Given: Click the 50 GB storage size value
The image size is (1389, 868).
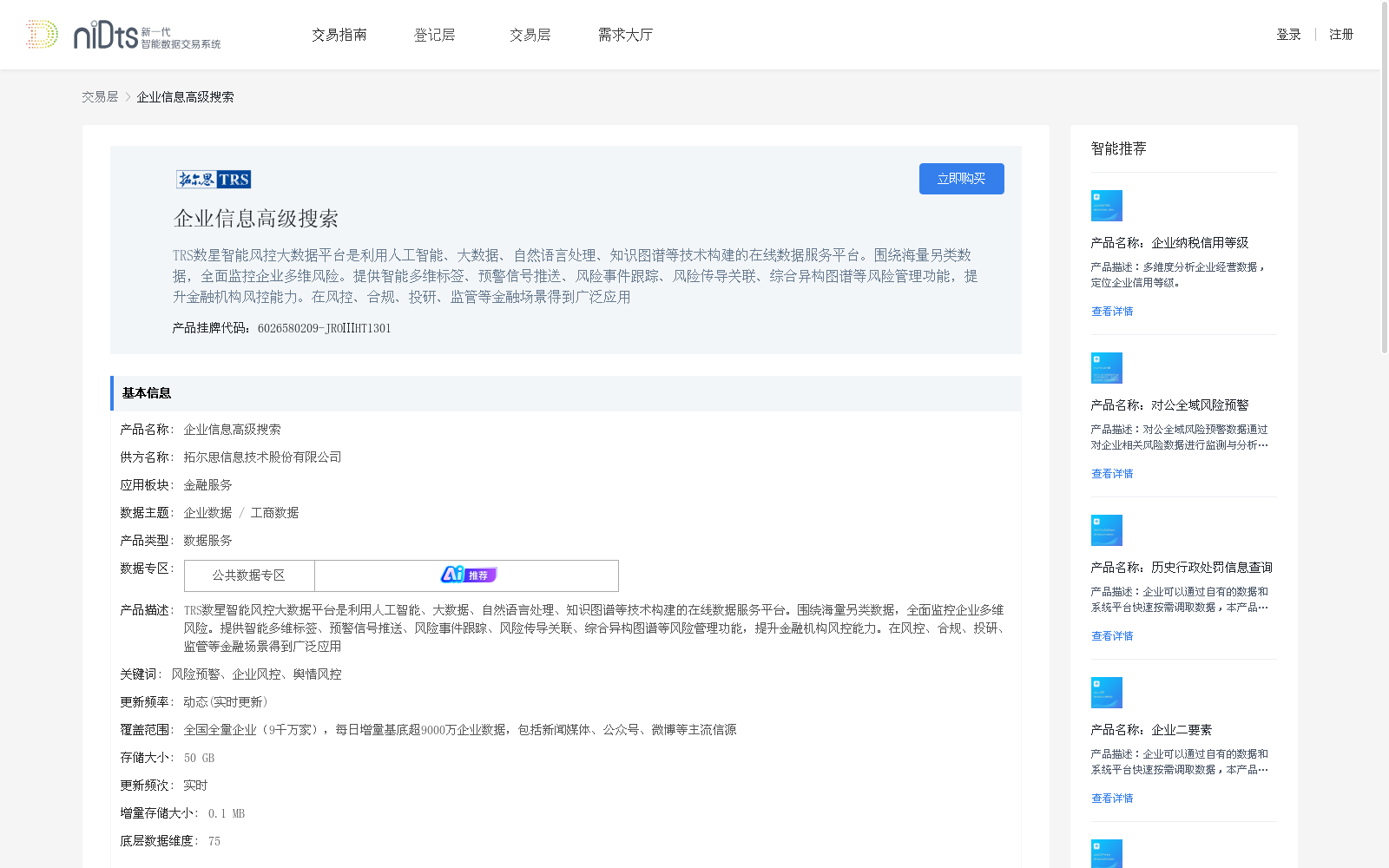Looking at the screenshot, I should 199,758.
